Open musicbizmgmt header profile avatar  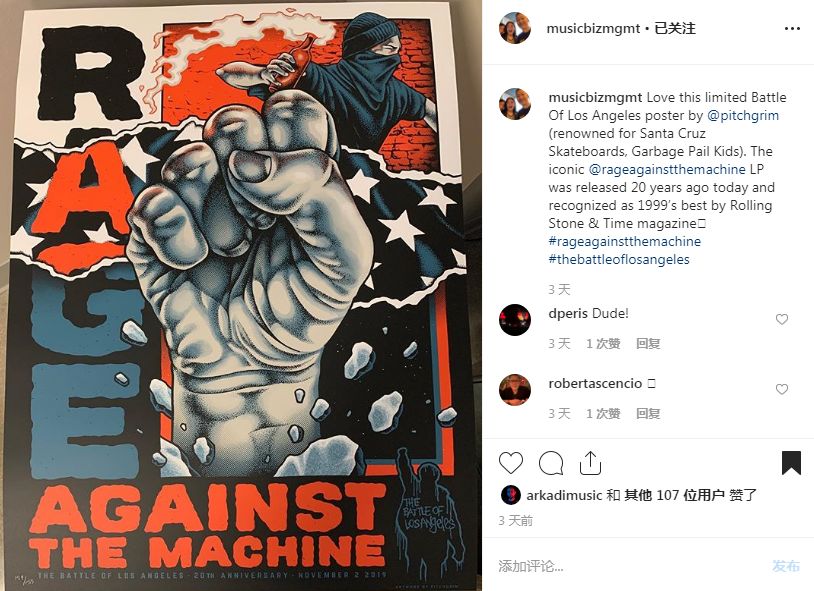click(x=515, y=28)
